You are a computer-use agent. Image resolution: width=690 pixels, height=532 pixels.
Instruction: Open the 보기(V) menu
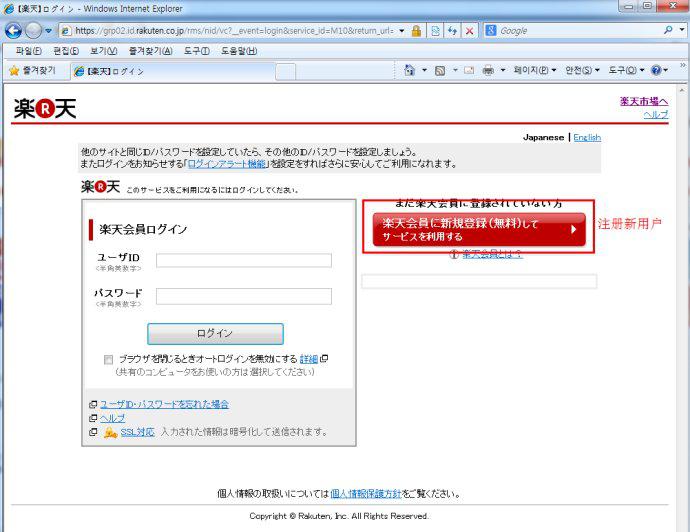(103, 51)
